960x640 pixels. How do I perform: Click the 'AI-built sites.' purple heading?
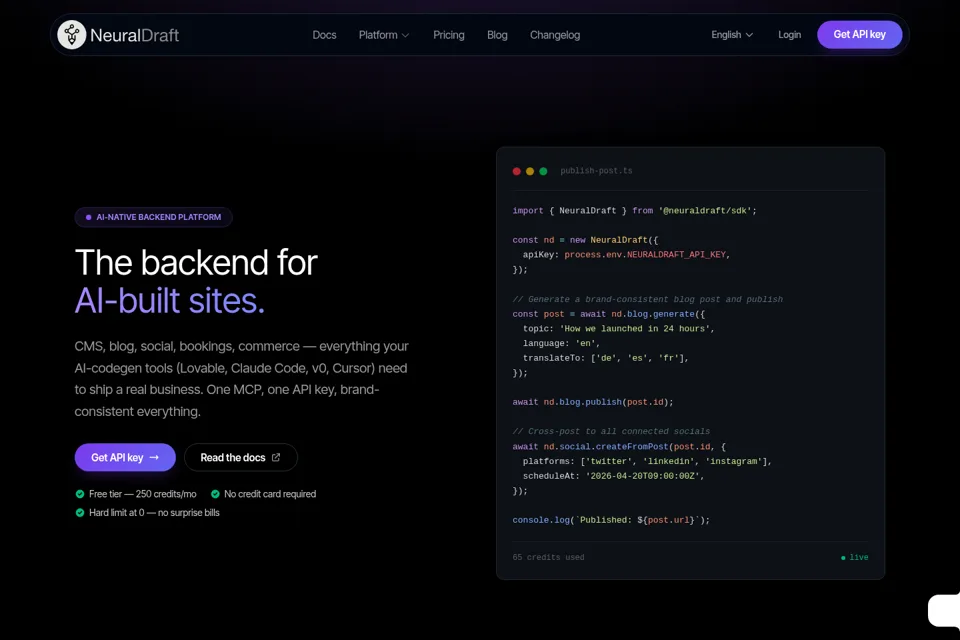pos(170,301)
